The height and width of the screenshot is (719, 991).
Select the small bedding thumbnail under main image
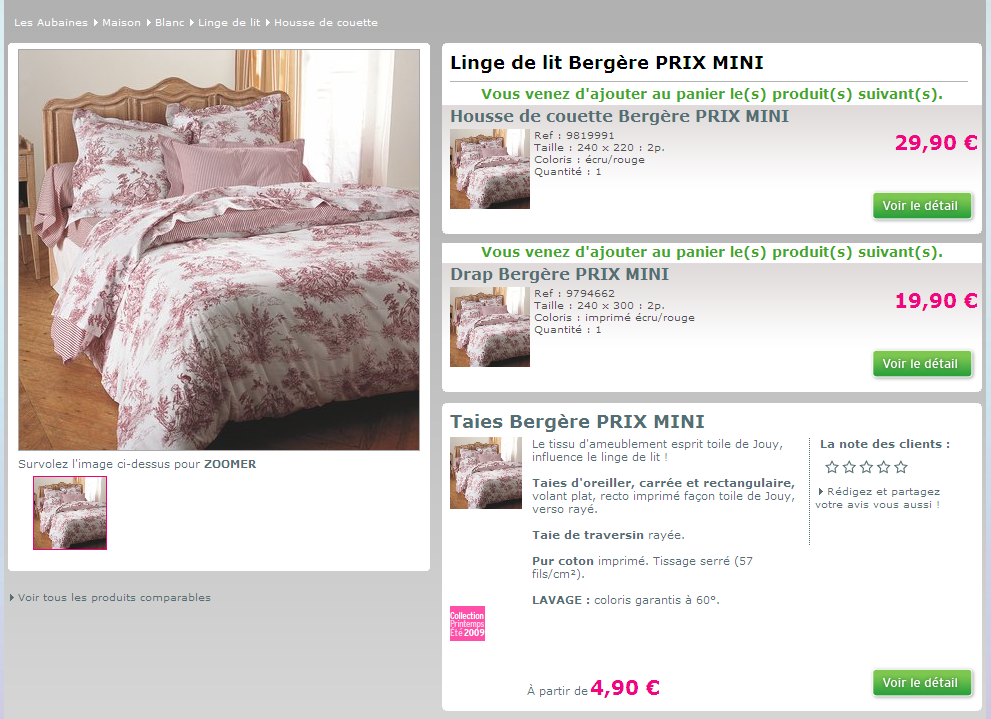[x=70, y=513]
